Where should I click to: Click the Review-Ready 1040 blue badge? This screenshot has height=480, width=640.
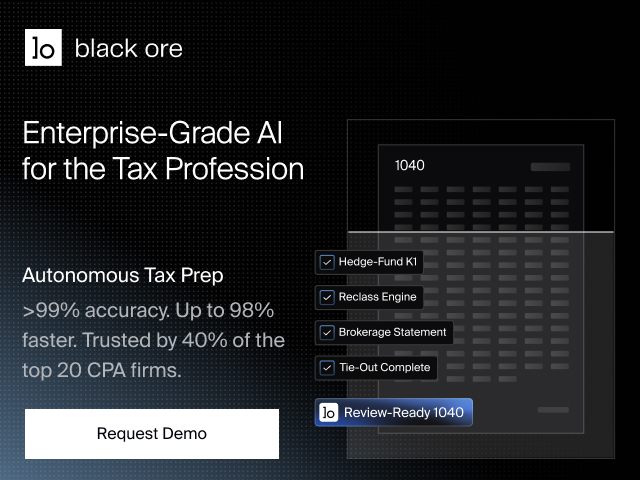pyautogui.click(x=394, y=412)
